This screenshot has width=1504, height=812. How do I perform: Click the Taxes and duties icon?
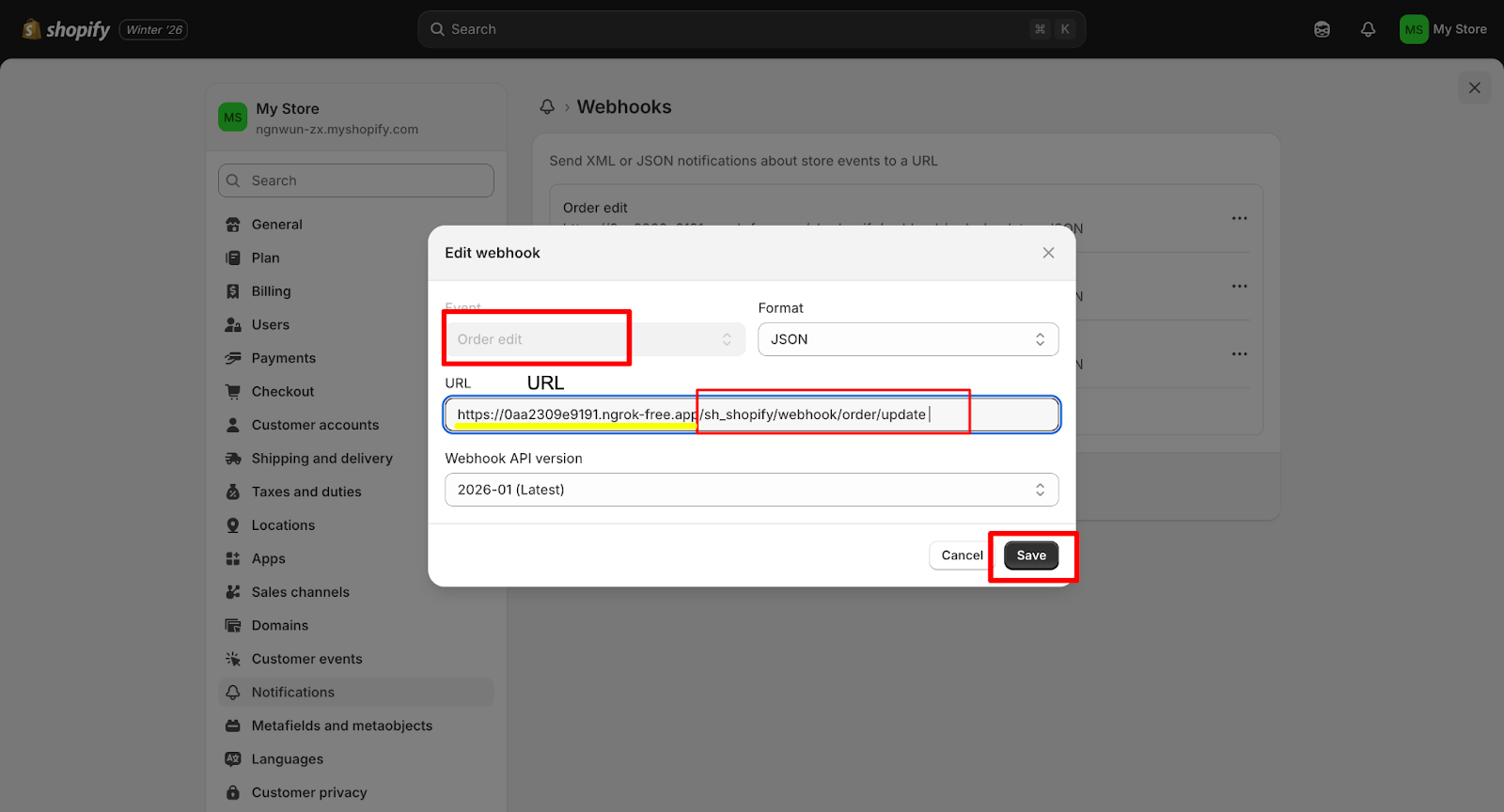point(233,492)
